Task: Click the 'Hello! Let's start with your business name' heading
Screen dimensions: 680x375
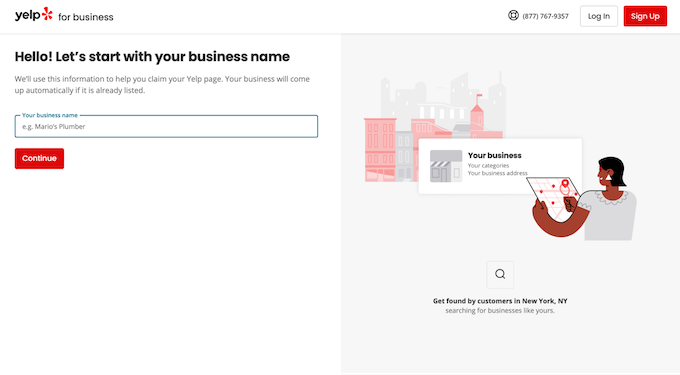Action: 152,57
